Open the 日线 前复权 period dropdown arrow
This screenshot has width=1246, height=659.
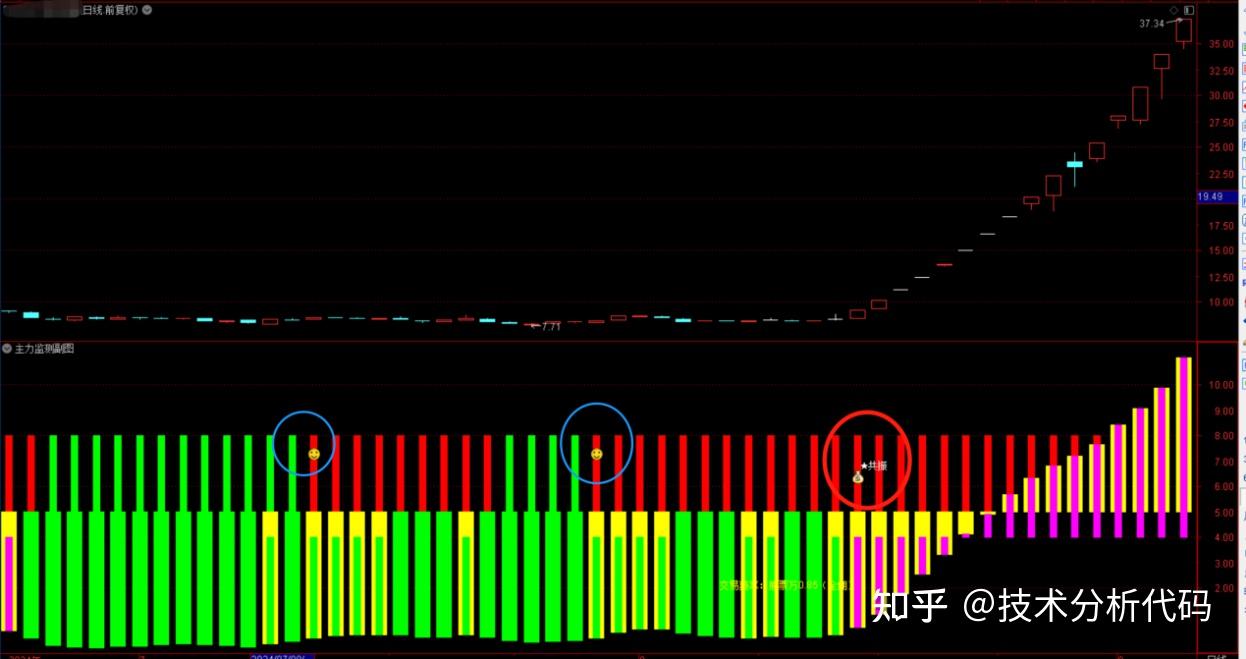pyautogui.click(x=148, y=9)
